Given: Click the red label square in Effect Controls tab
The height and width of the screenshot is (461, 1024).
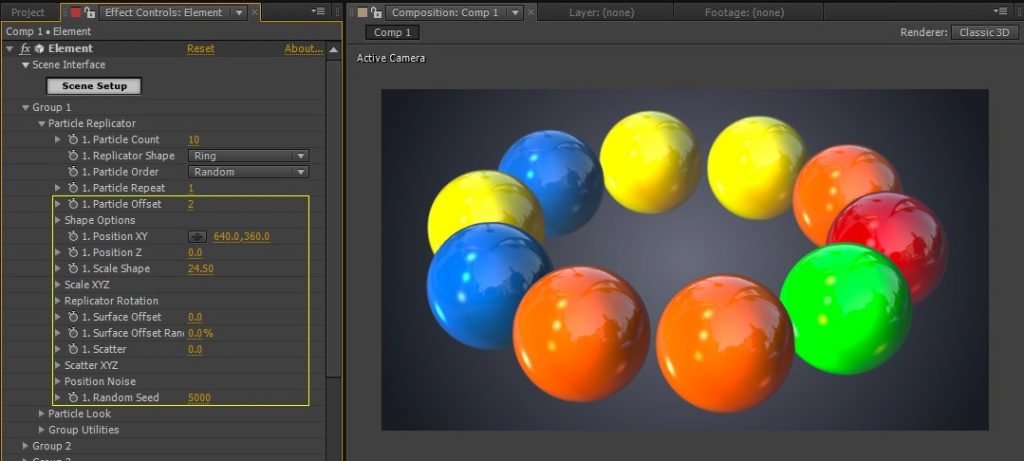Looking at the screenshot, I should pos(76,12).
